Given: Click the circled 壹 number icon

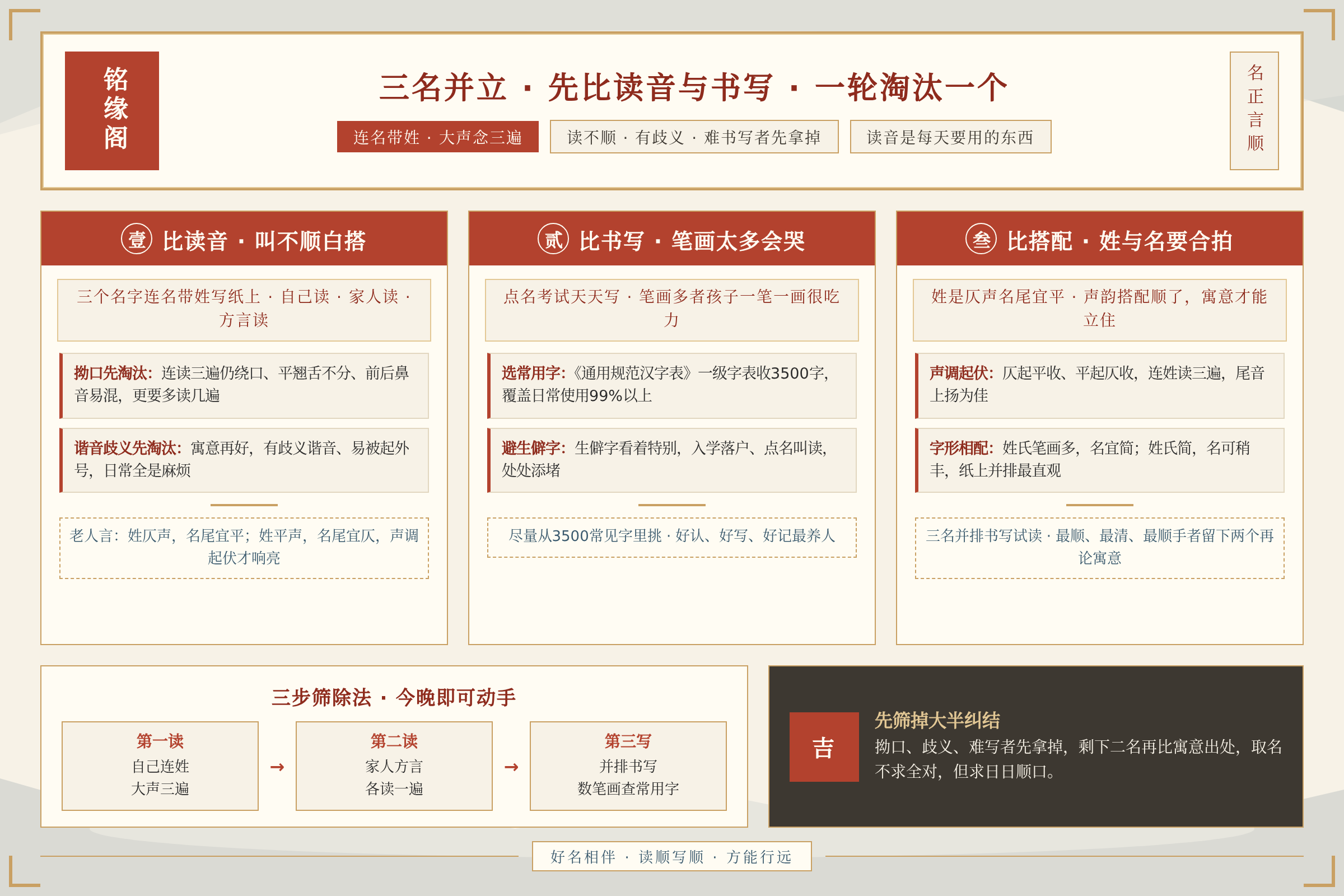Looking at the screenshot, I should click(137, 239).
